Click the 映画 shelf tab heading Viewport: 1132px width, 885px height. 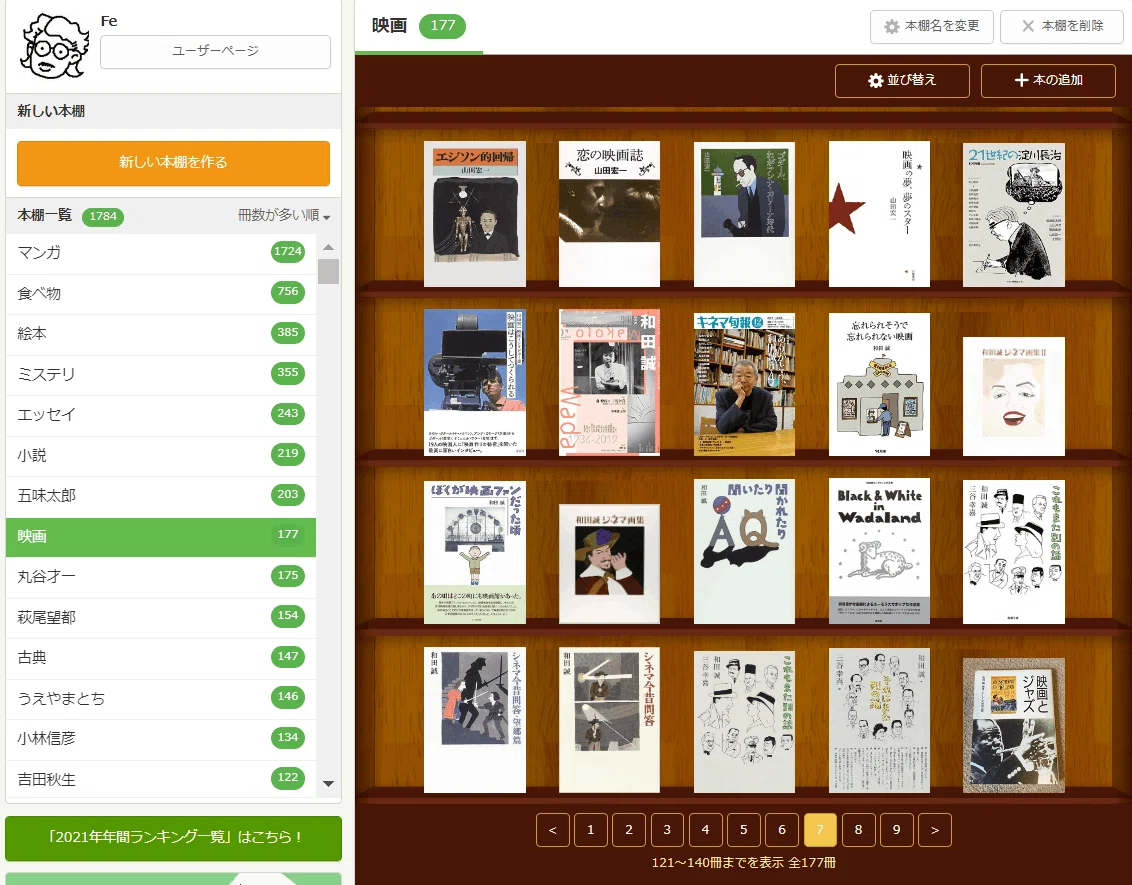click(x=419, y=26)
